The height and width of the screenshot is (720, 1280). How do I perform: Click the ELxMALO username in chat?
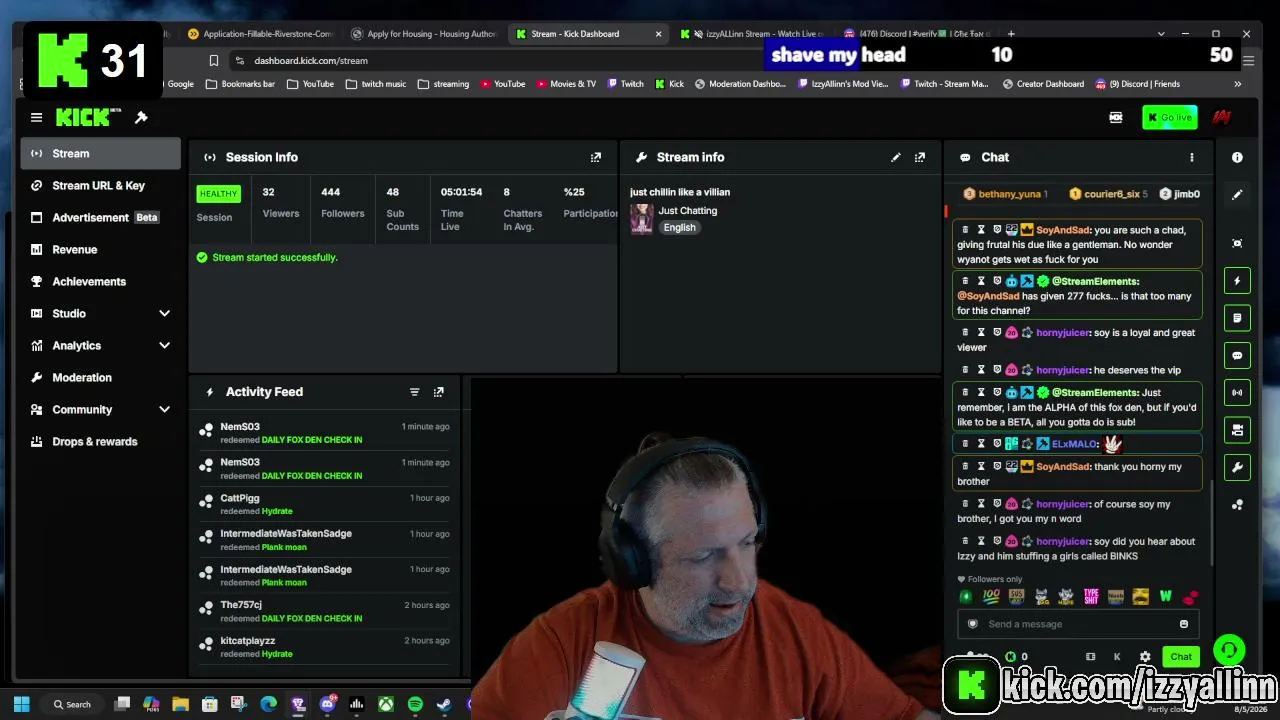point(1075,444)
